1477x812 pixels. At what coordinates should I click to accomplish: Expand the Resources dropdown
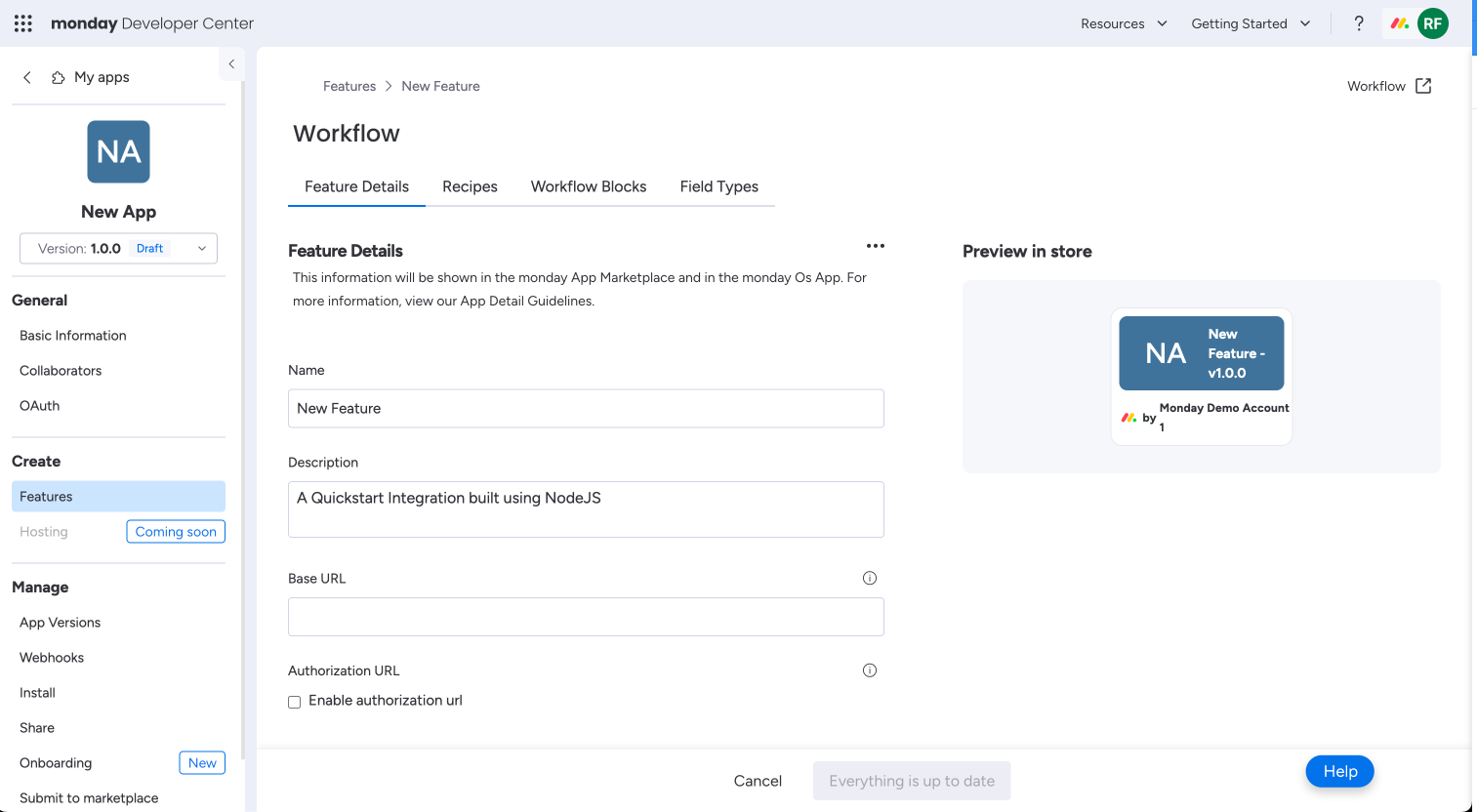[1124, 23]
